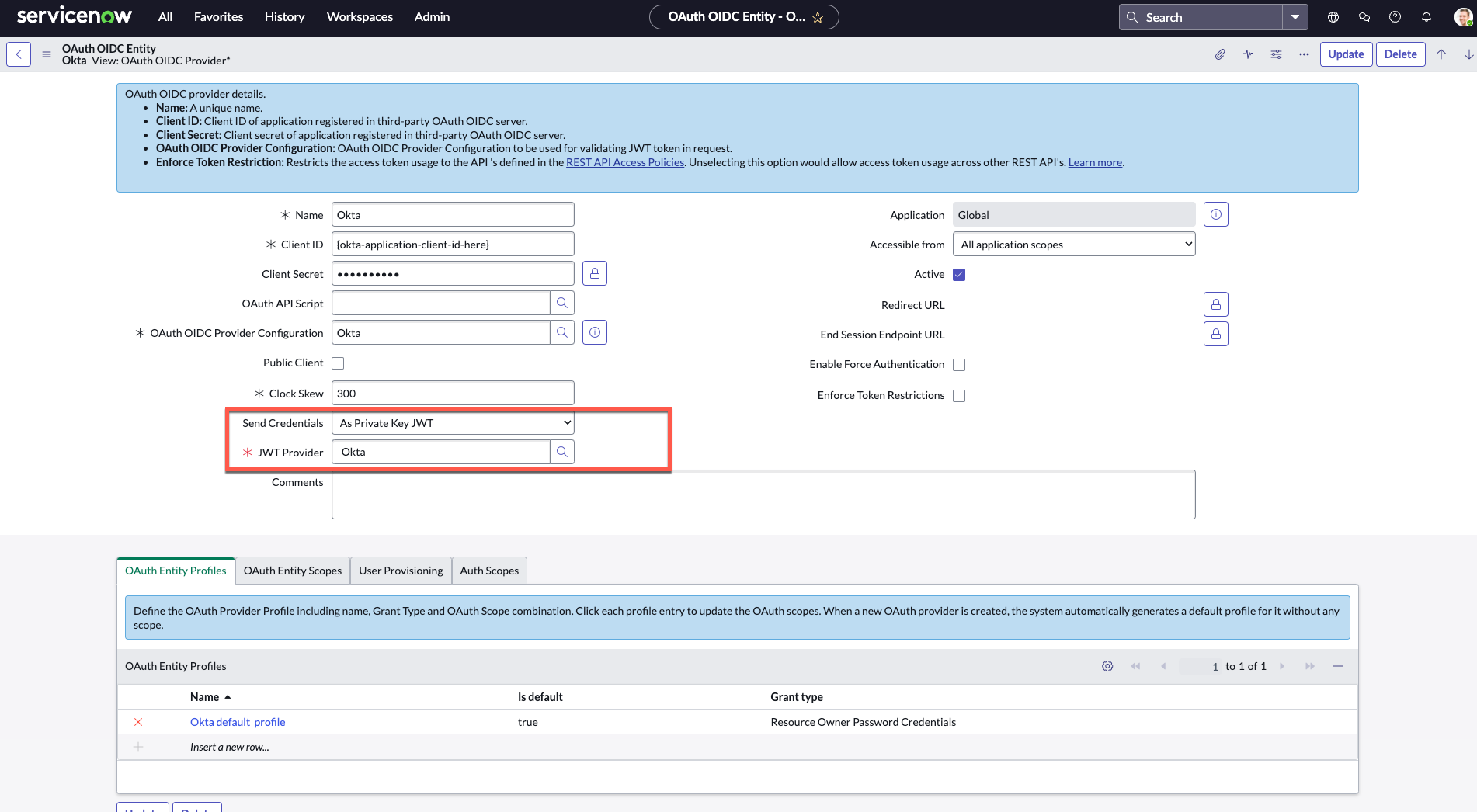This screenshot has width=1477, height=812.
Task: Click the Grant type column header
Action: [x=797, y=697]
